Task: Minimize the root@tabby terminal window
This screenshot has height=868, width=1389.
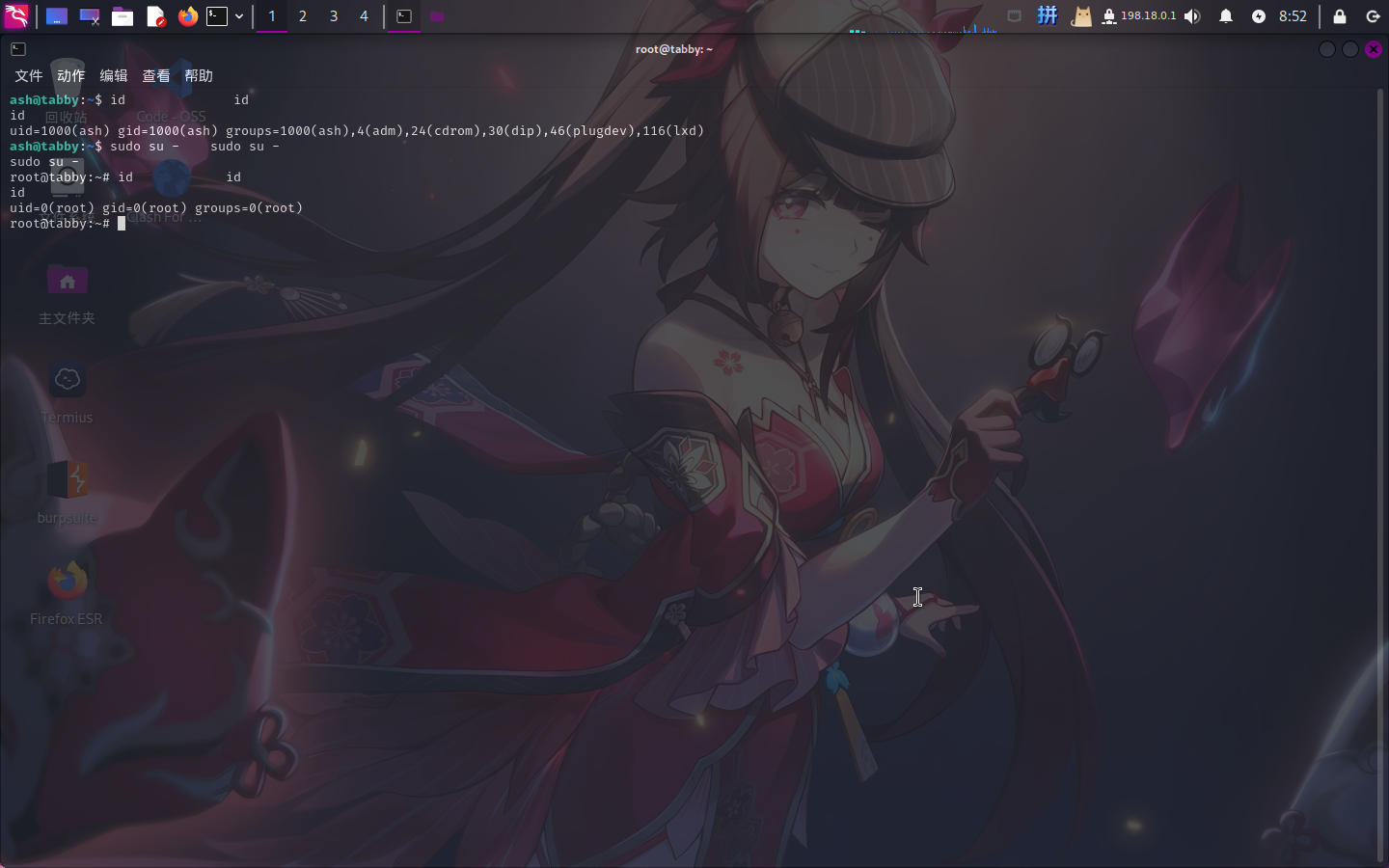Action: [1327, 49]
